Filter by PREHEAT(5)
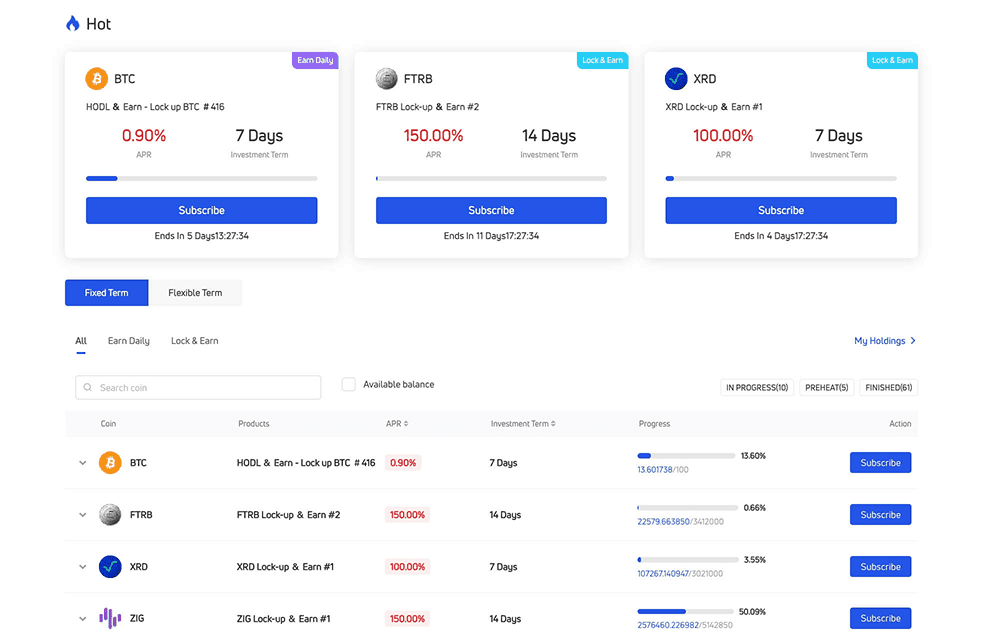This screenshot has width=1000, height=641. pyautogui.click(x=827, y=387)
